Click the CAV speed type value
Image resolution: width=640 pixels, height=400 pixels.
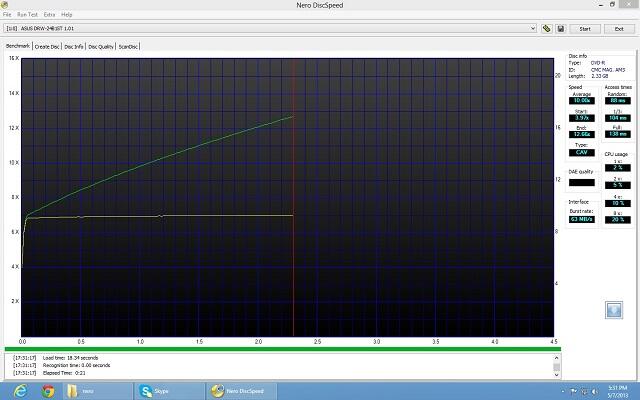pos(582,152)
